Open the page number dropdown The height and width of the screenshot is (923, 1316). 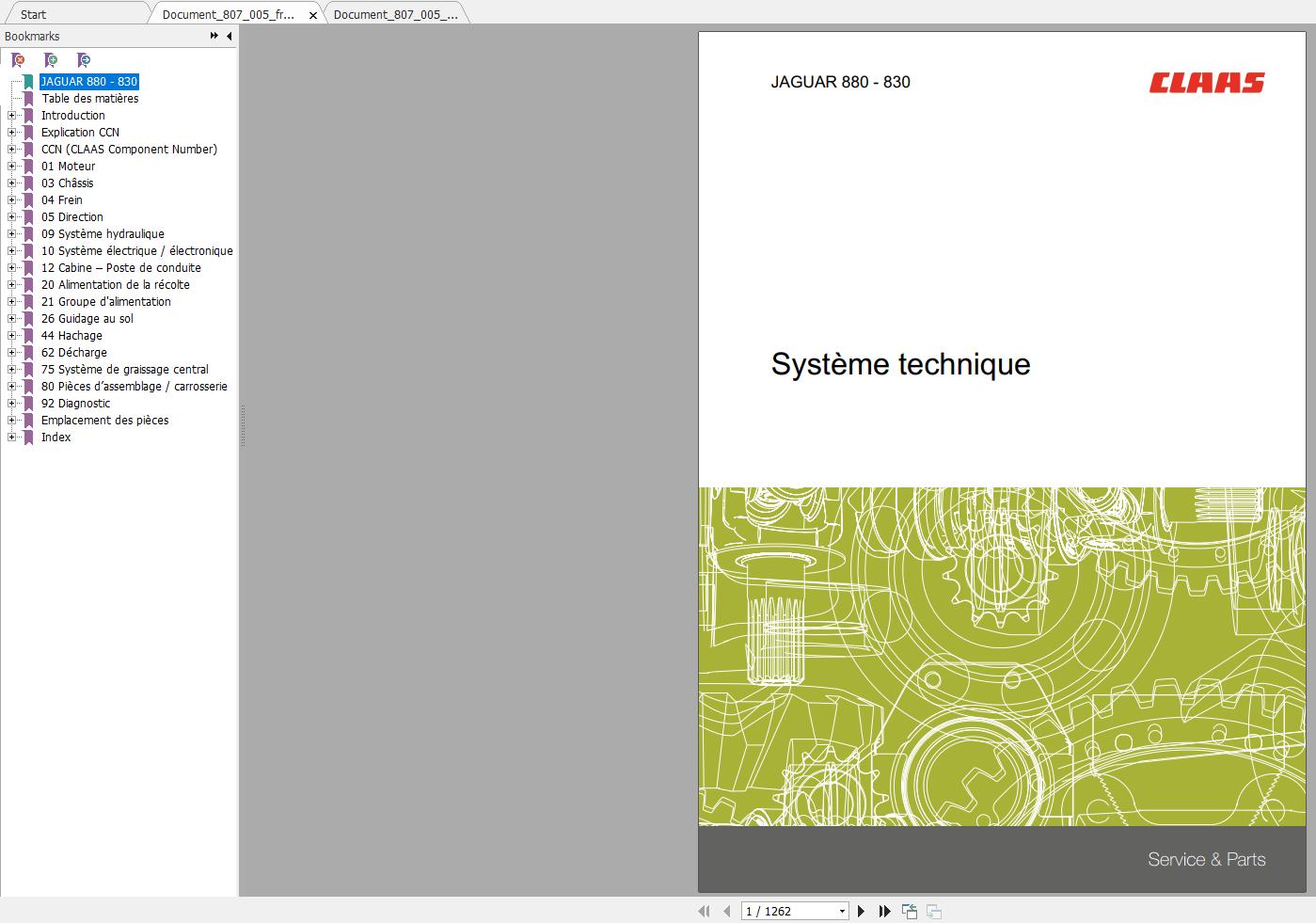pyautogui.click(x=842, y=911)
